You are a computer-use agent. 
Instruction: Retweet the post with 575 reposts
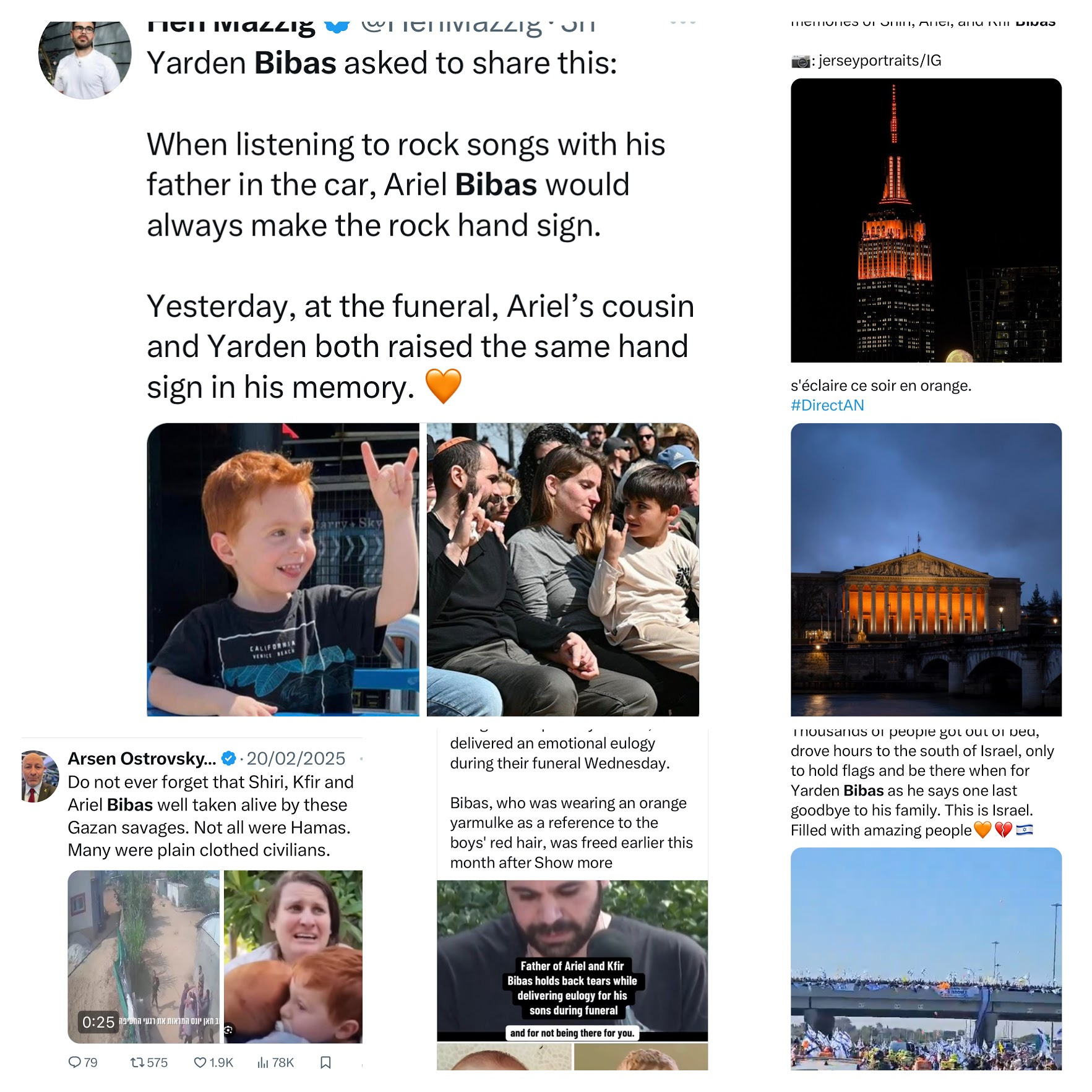(148, 1062)
